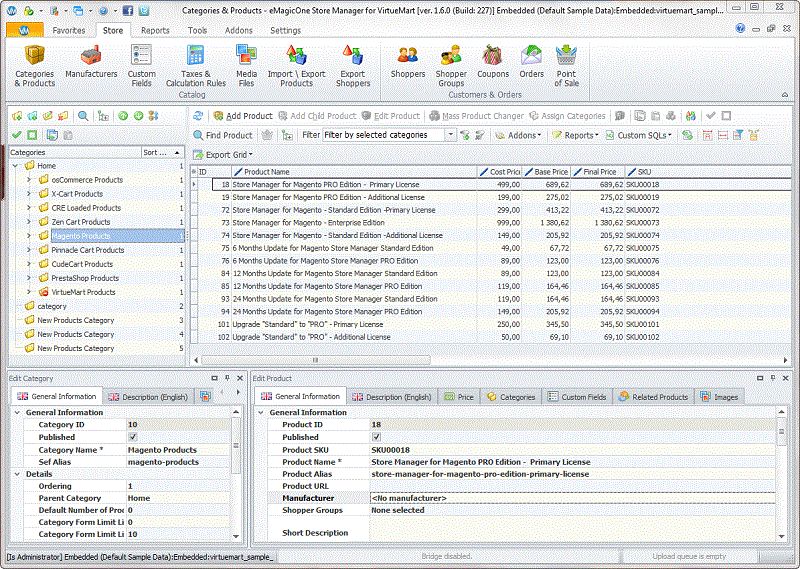Click the Twitter icon in title bar

pos(144,10)
